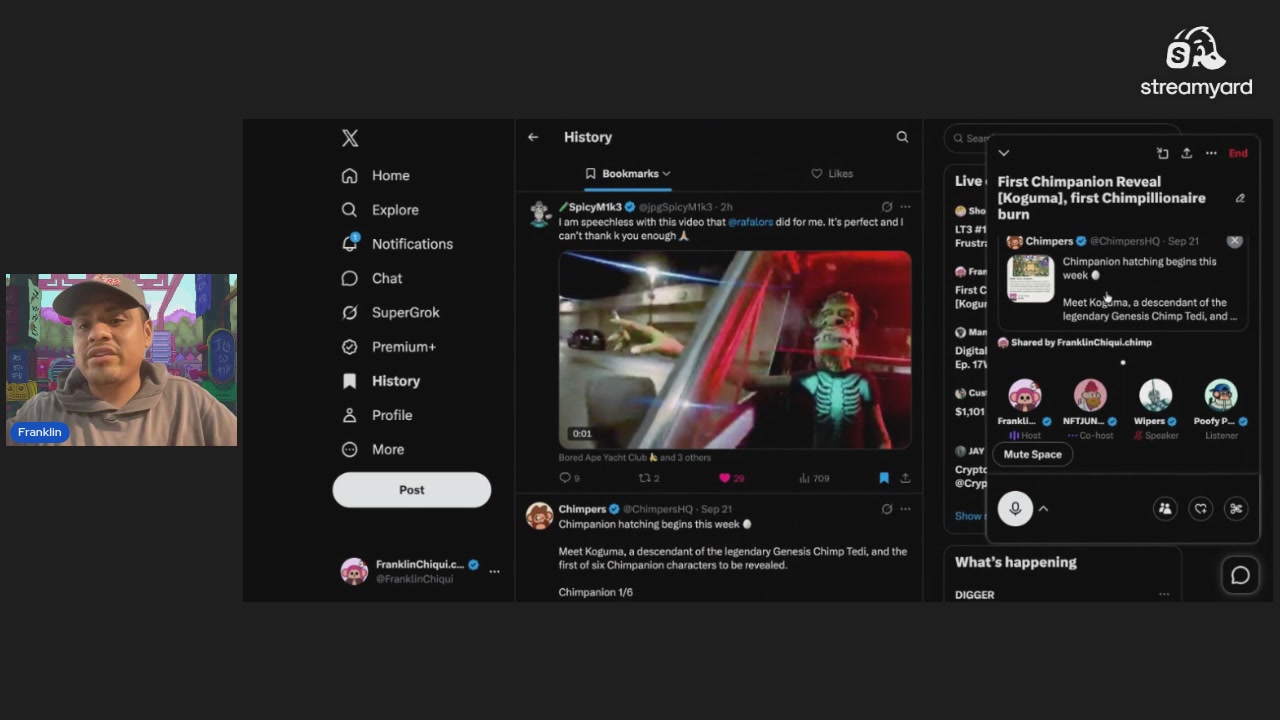Toggle the Space microphone
This screenshot has width=1280, height=720.
tap(1015, 509)
